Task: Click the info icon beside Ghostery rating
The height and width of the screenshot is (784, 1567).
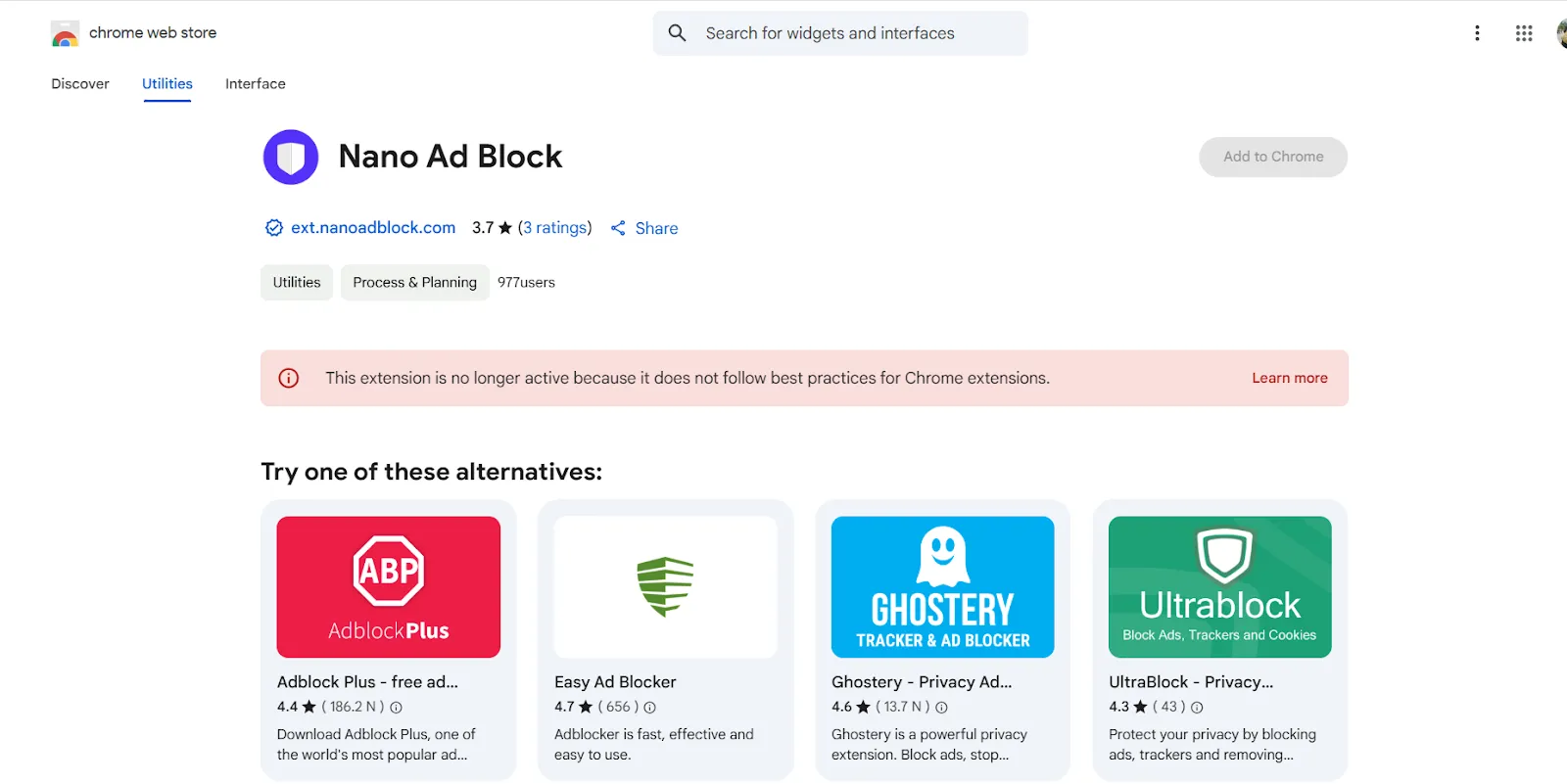Action: click(941, 707)
